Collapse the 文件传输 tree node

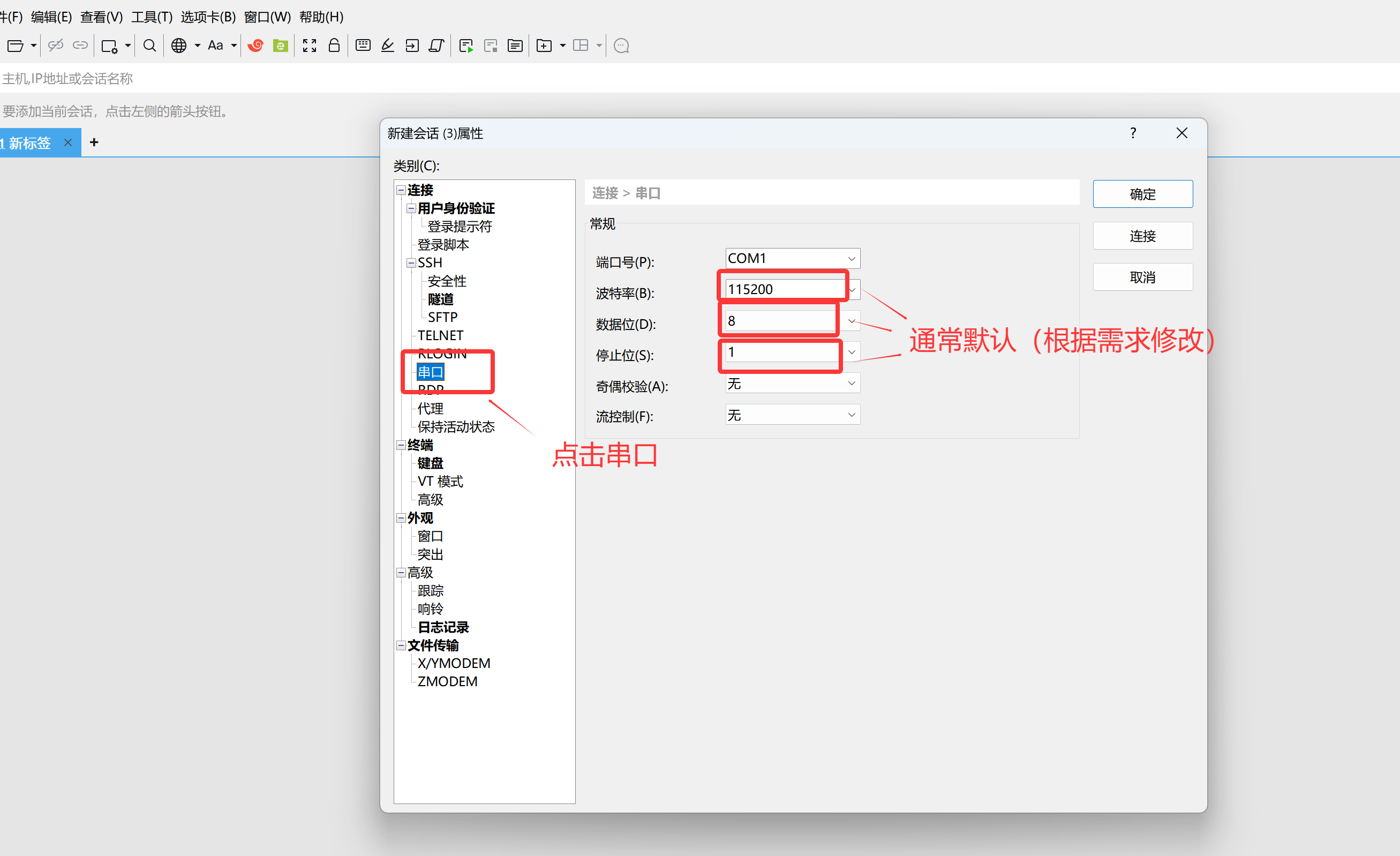tap(401, 645)
